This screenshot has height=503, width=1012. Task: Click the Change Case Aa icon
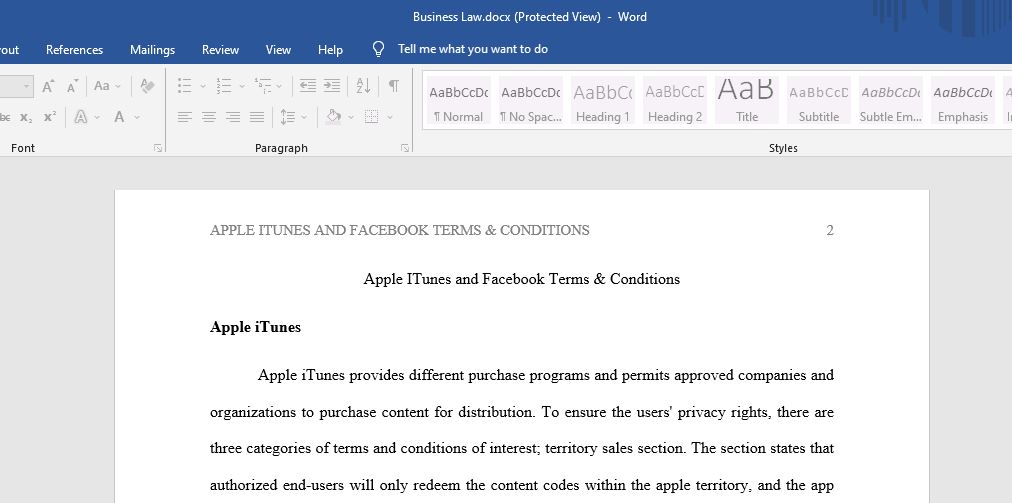click(x=102, y=86)
